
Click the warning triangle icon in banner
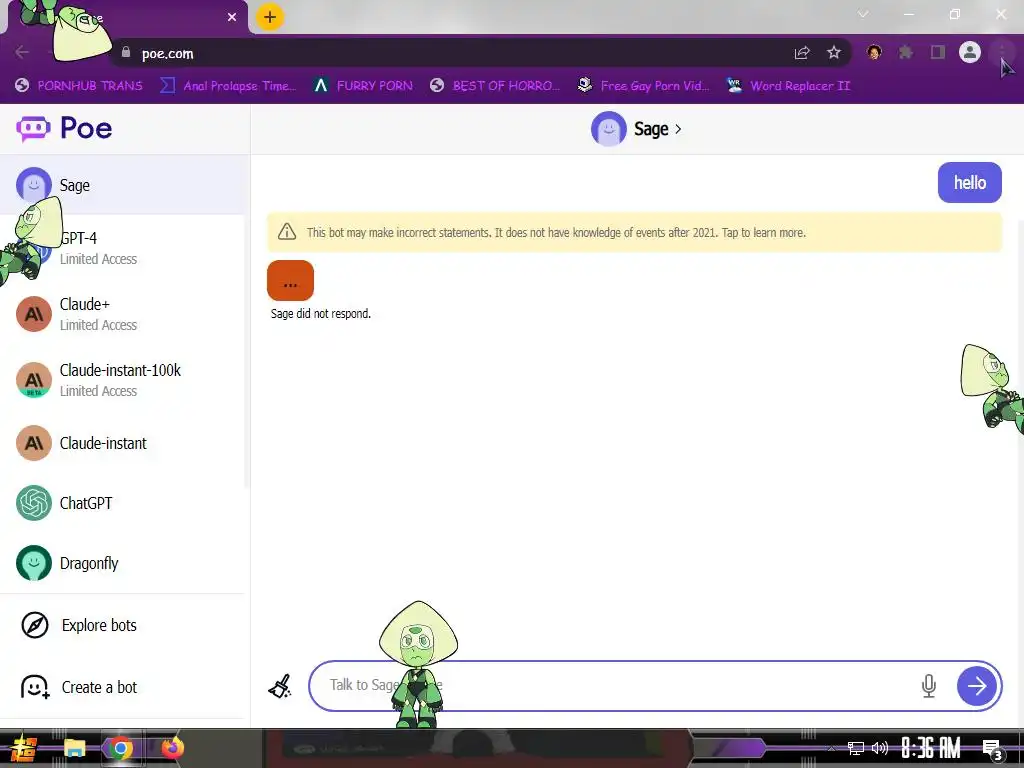click(287, 232)
